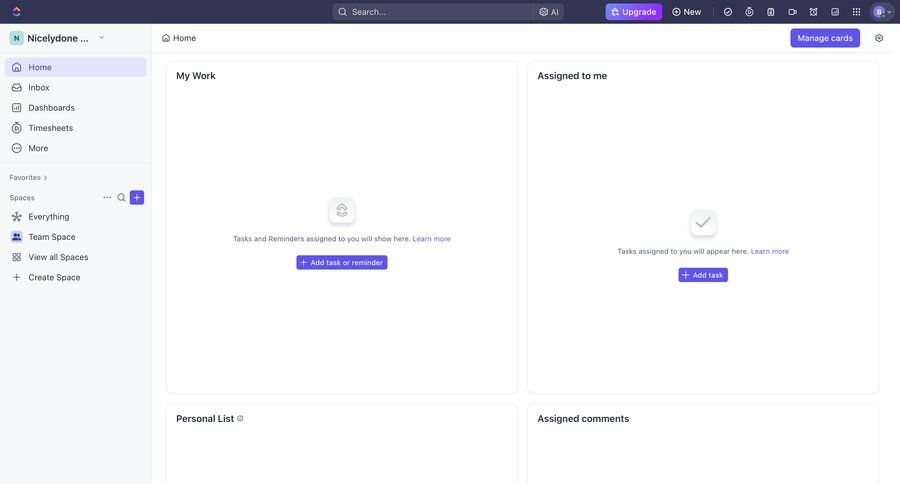Search spaces using sidebar magnifier icon
This screenshot has height=484, width=900.
(122, 198)
